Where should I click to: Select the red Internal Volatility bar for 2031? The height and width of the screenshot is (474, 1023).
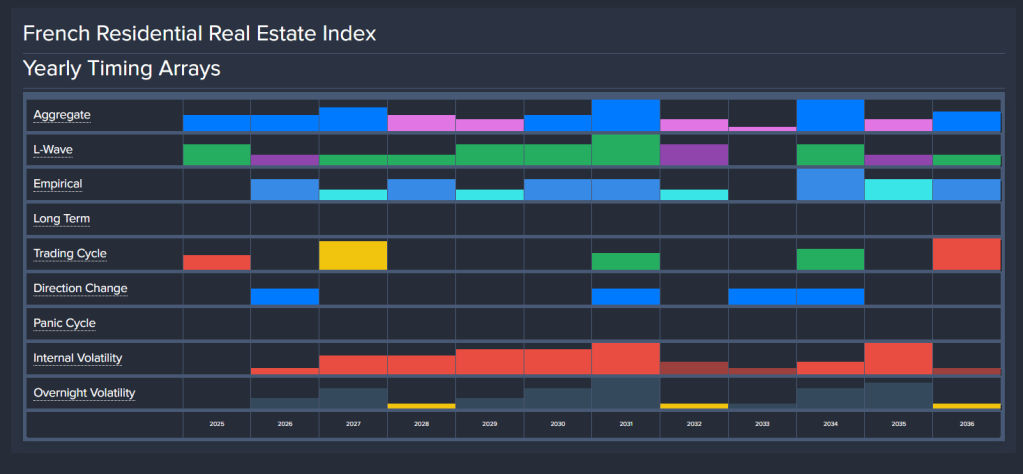pyautogui.click(x=626, y=359)
